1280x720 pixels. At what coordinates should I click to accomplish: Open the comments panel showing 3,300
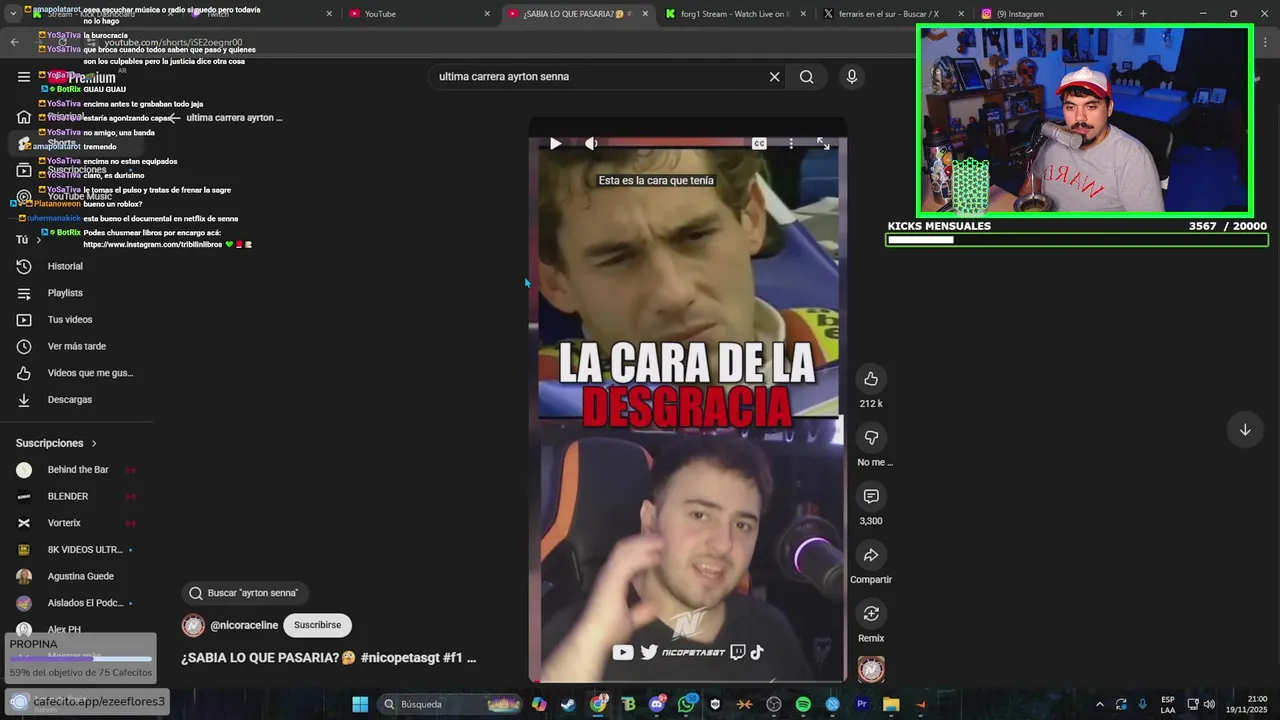(871, 496)
